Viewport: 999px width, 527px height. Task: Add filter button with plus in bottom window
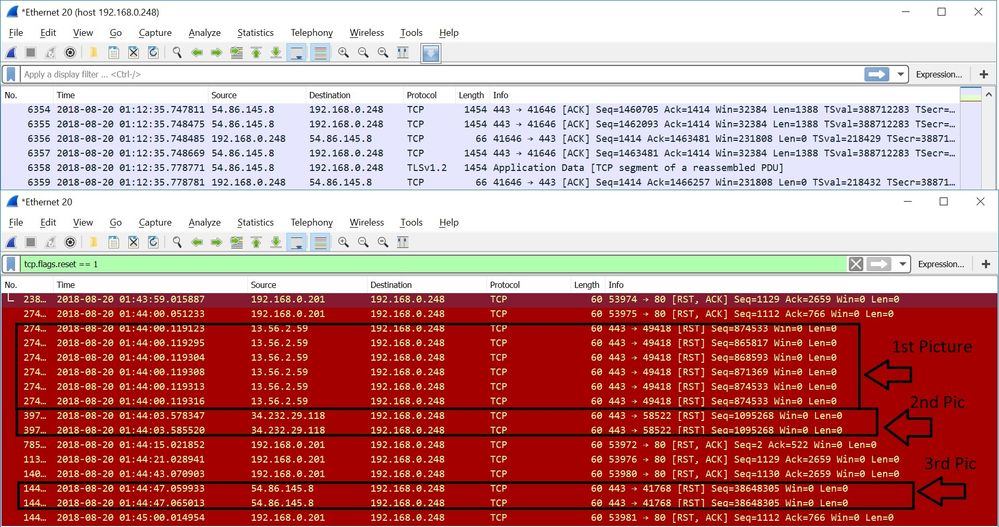coord(986,264)
